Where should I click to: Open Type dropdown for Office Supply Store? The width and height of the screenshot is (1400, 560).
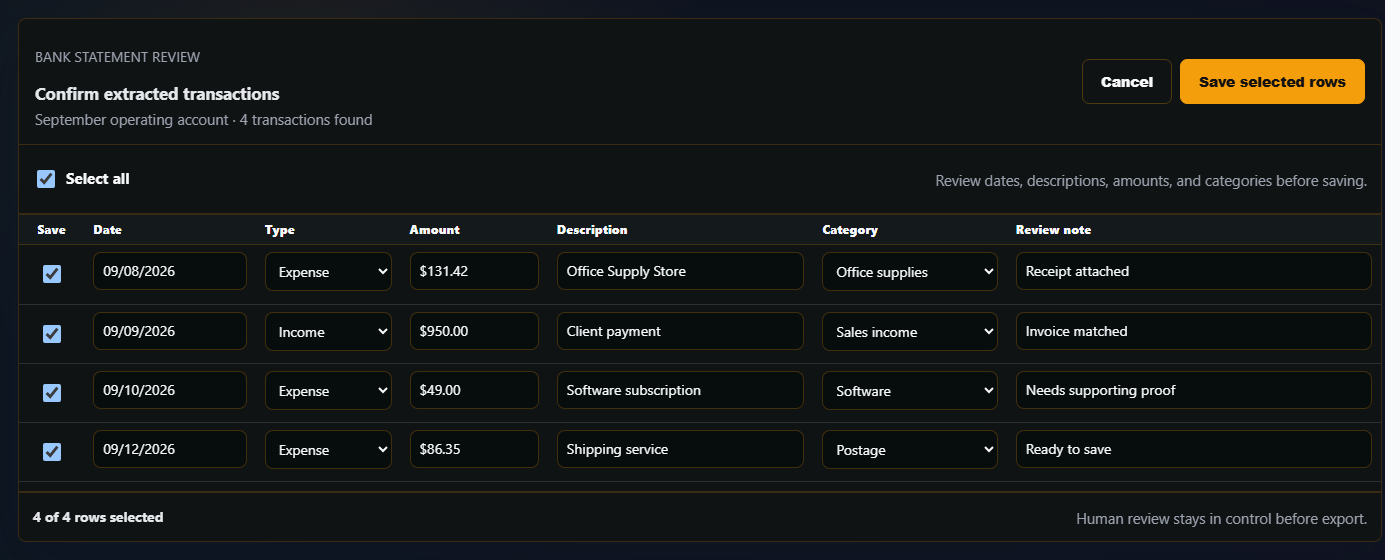328,272
